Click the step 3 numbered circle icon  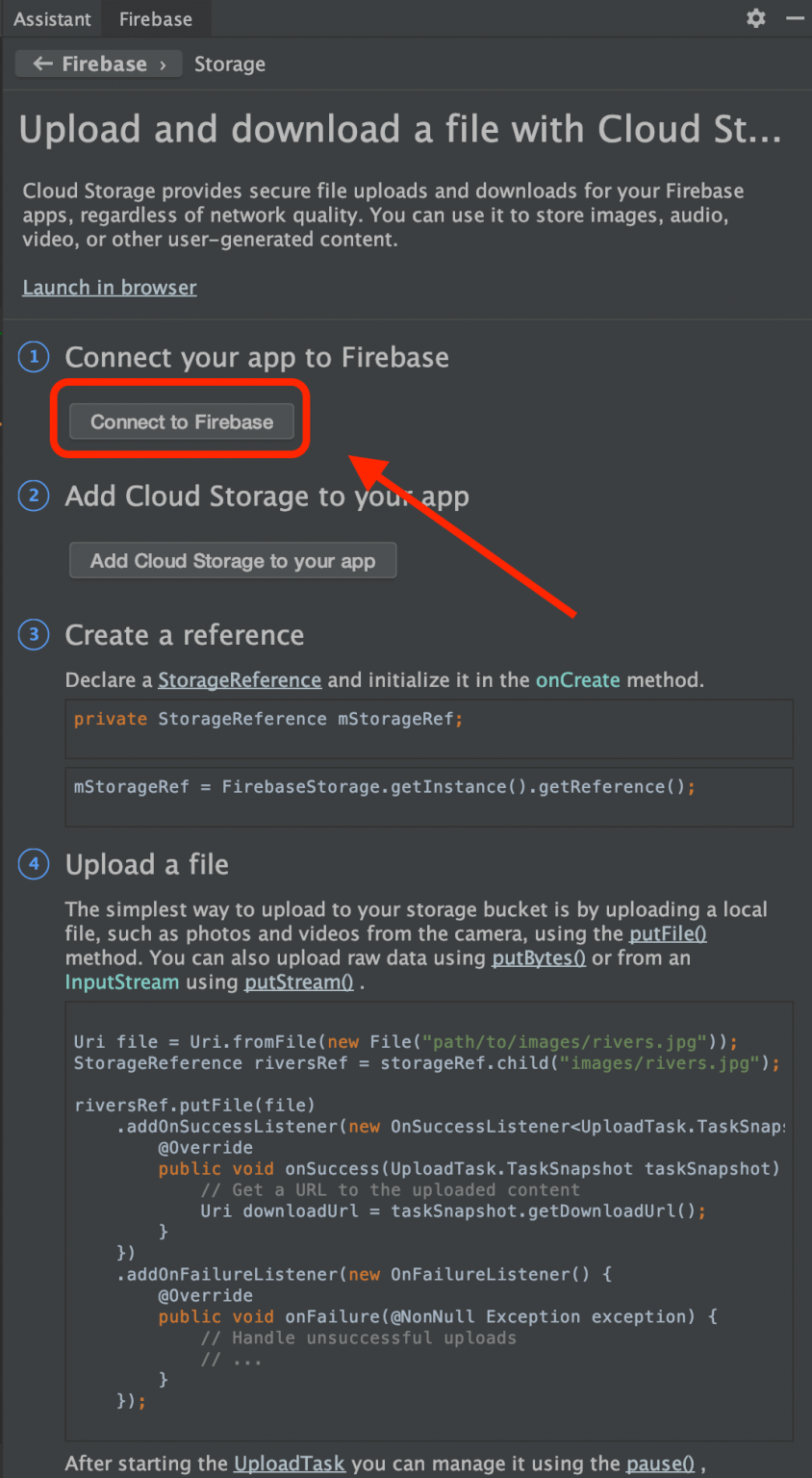pos(33,635)
